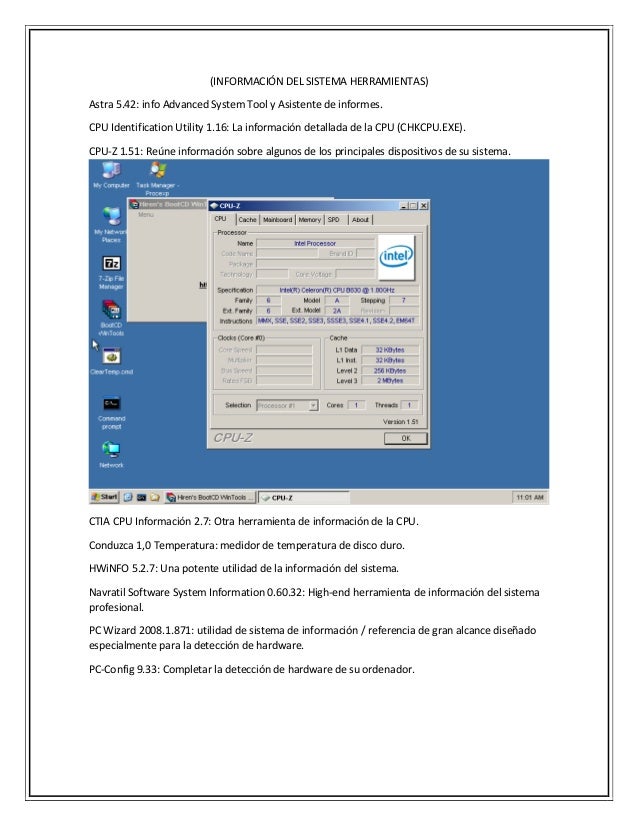Viewport: 638px width, 826px height.
Task: Click the taskbar clock showing 11:01 AM
Action: pos(529,497)
